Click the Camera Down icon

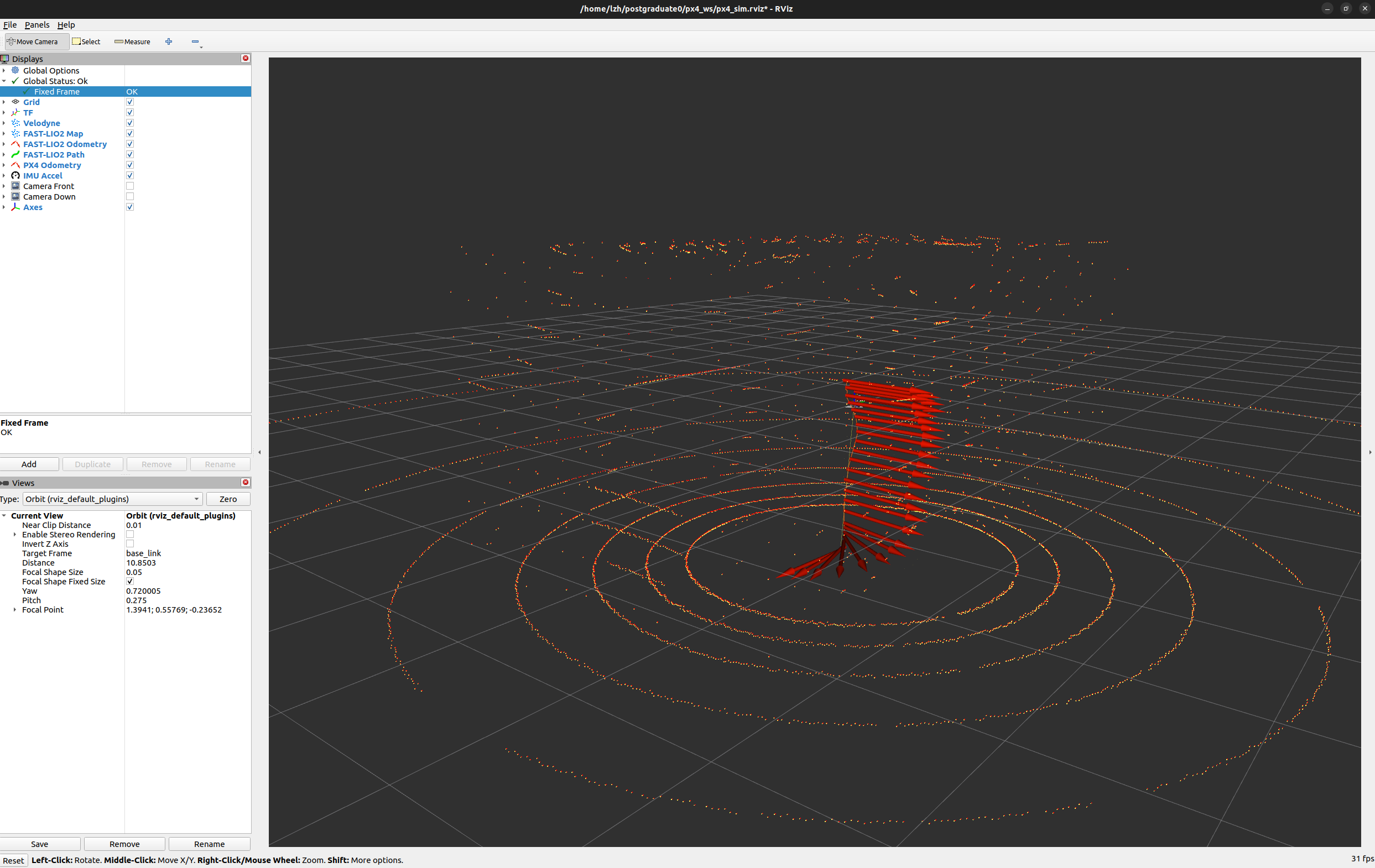point(15,196)
